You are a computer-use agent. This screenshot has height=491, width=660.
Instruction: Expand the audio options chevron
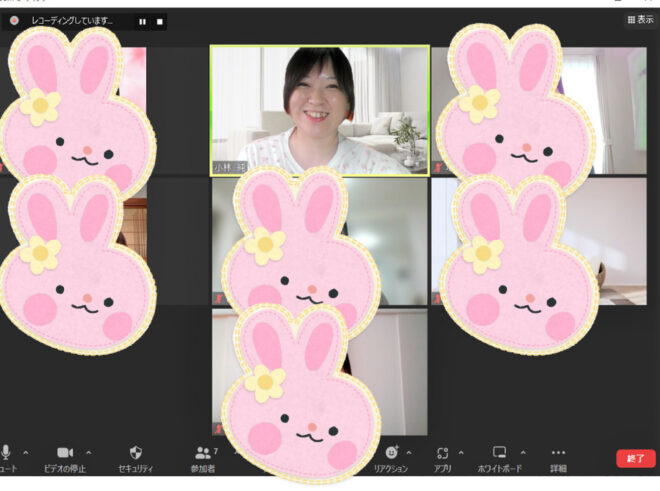tap(26, 452)
